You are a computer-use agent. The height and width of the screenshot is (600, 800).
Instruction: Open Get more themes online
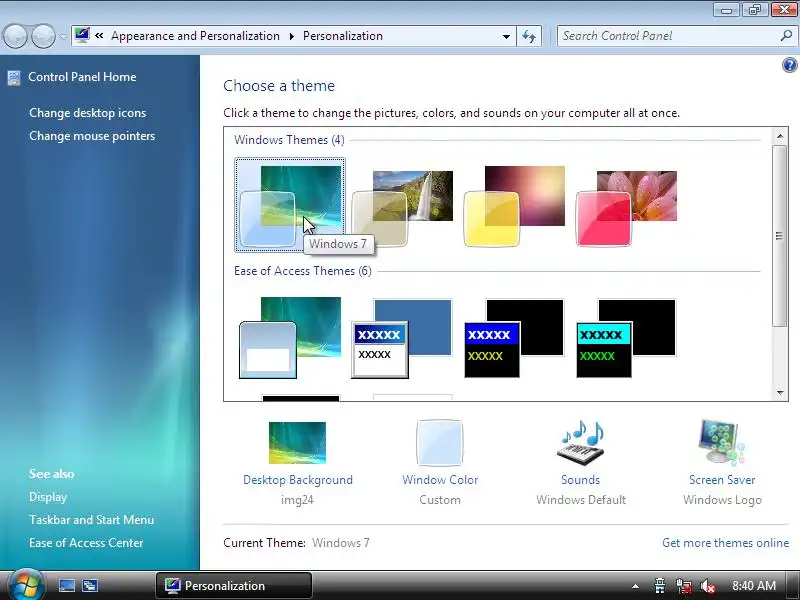[726, 542]
